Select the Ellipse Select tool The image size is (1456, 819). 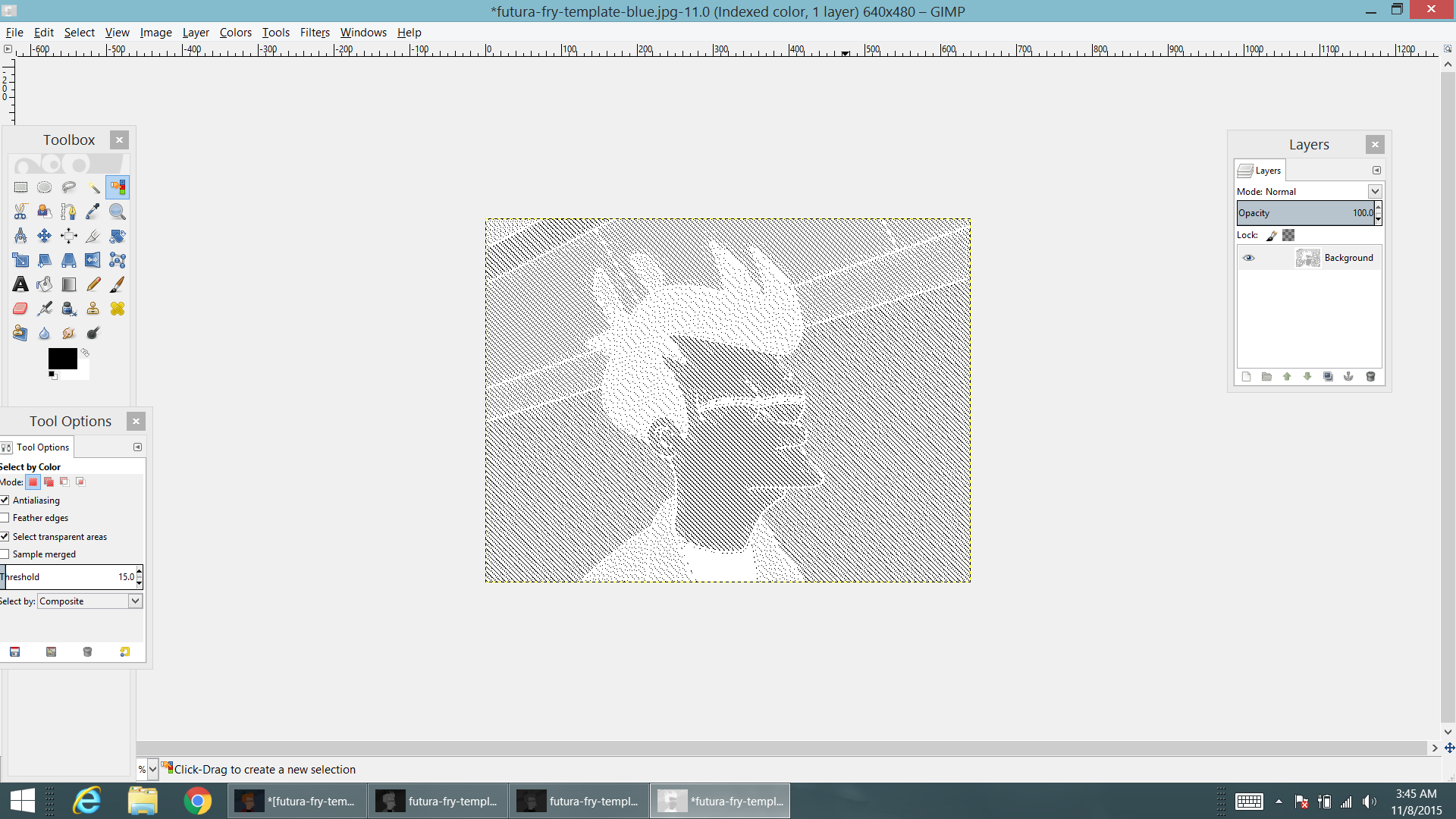[45, 187]
